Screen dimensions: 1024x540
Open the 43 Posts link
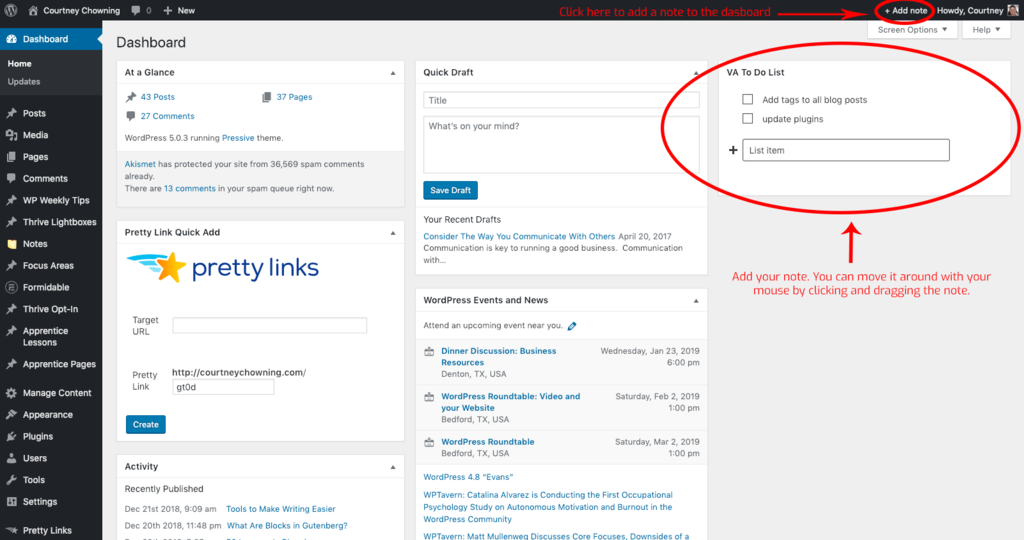(157, 97)
